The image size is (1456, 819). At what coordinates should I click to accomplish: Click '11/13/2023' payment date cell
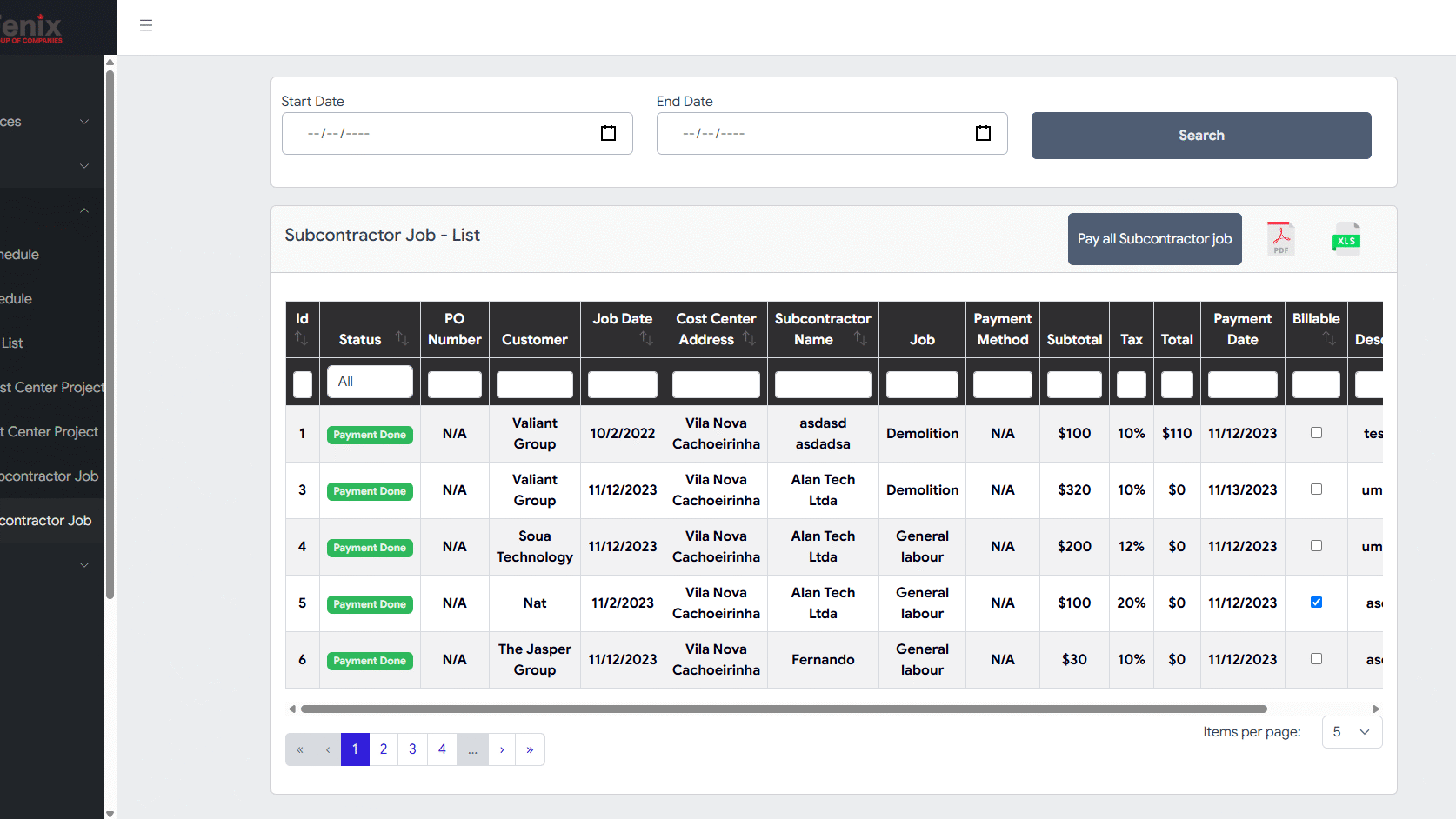[1242, 490]
